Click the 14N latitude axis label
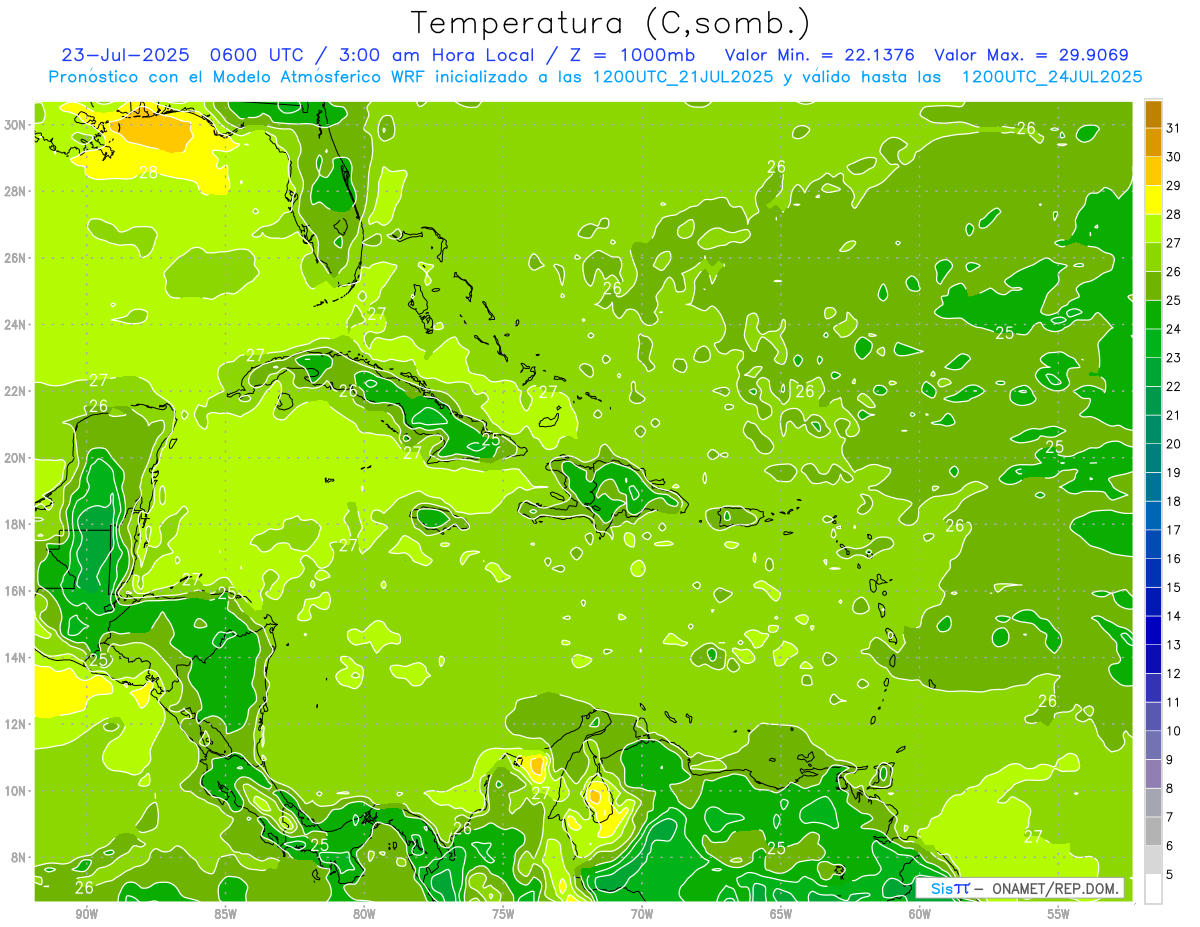1200x927 pixels. tap(15, 658)
